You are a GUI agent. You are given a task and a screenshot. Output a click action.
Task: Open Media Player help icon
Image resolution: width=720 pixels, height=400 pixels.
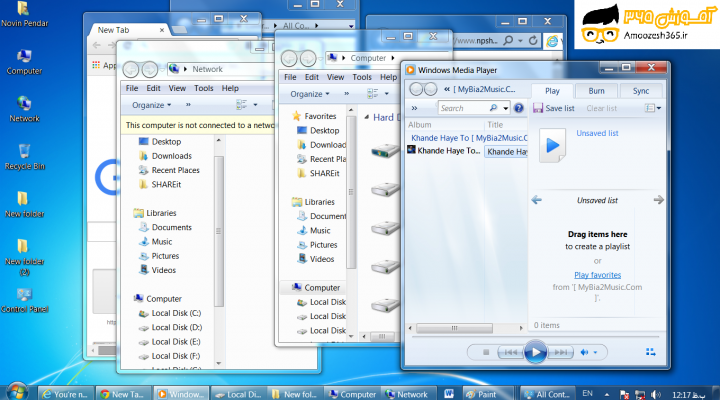click(x=518, y=108)
